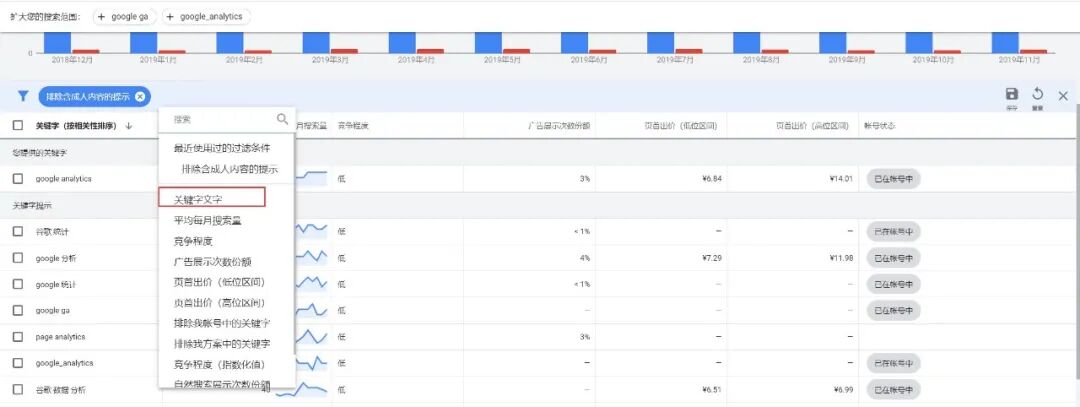Check the box for the 'google analytics' row
The image size is (1080, 407).
[x=18, y=179]
